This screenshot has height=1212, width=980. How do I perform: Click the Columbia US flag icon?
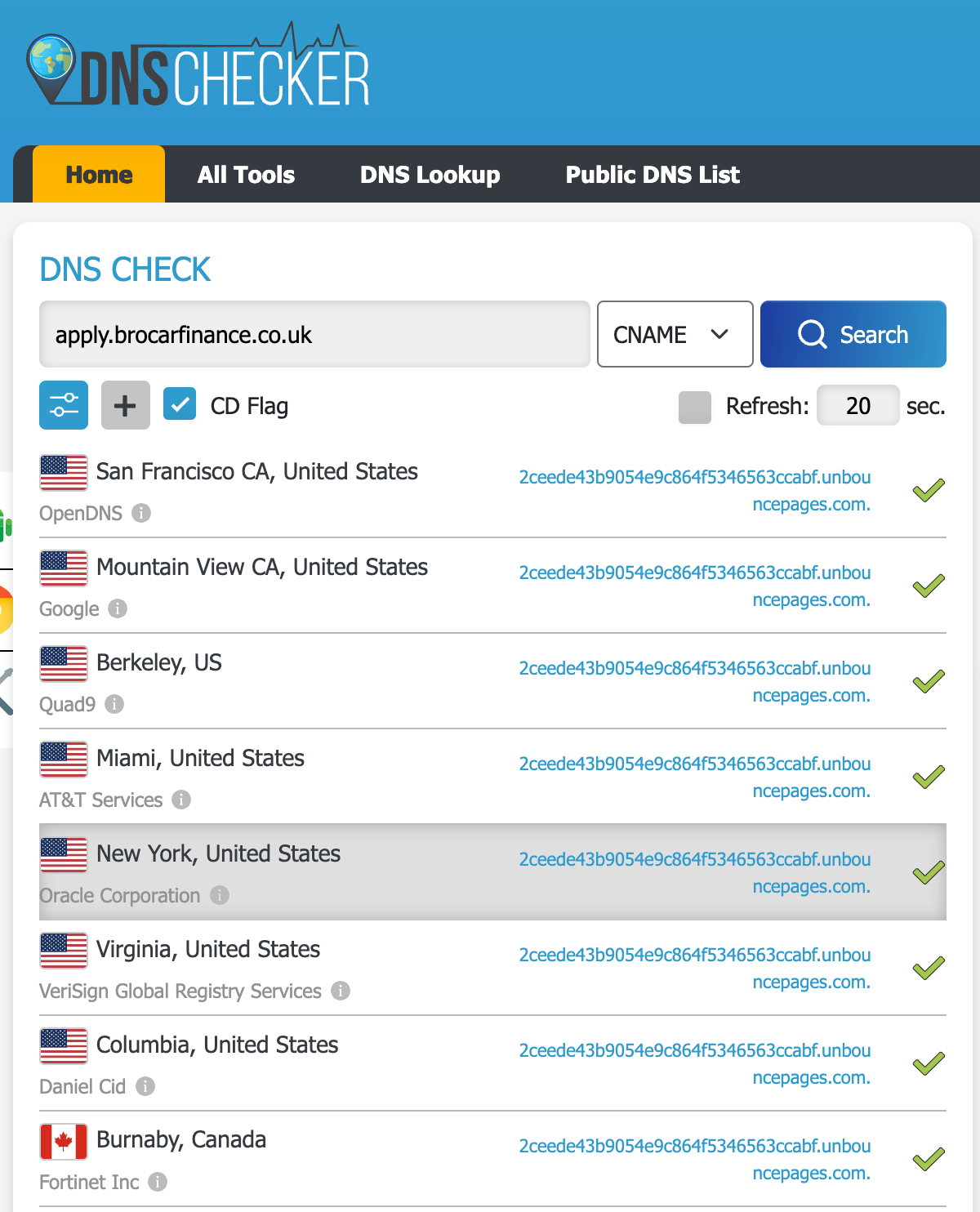(64, 1046)
